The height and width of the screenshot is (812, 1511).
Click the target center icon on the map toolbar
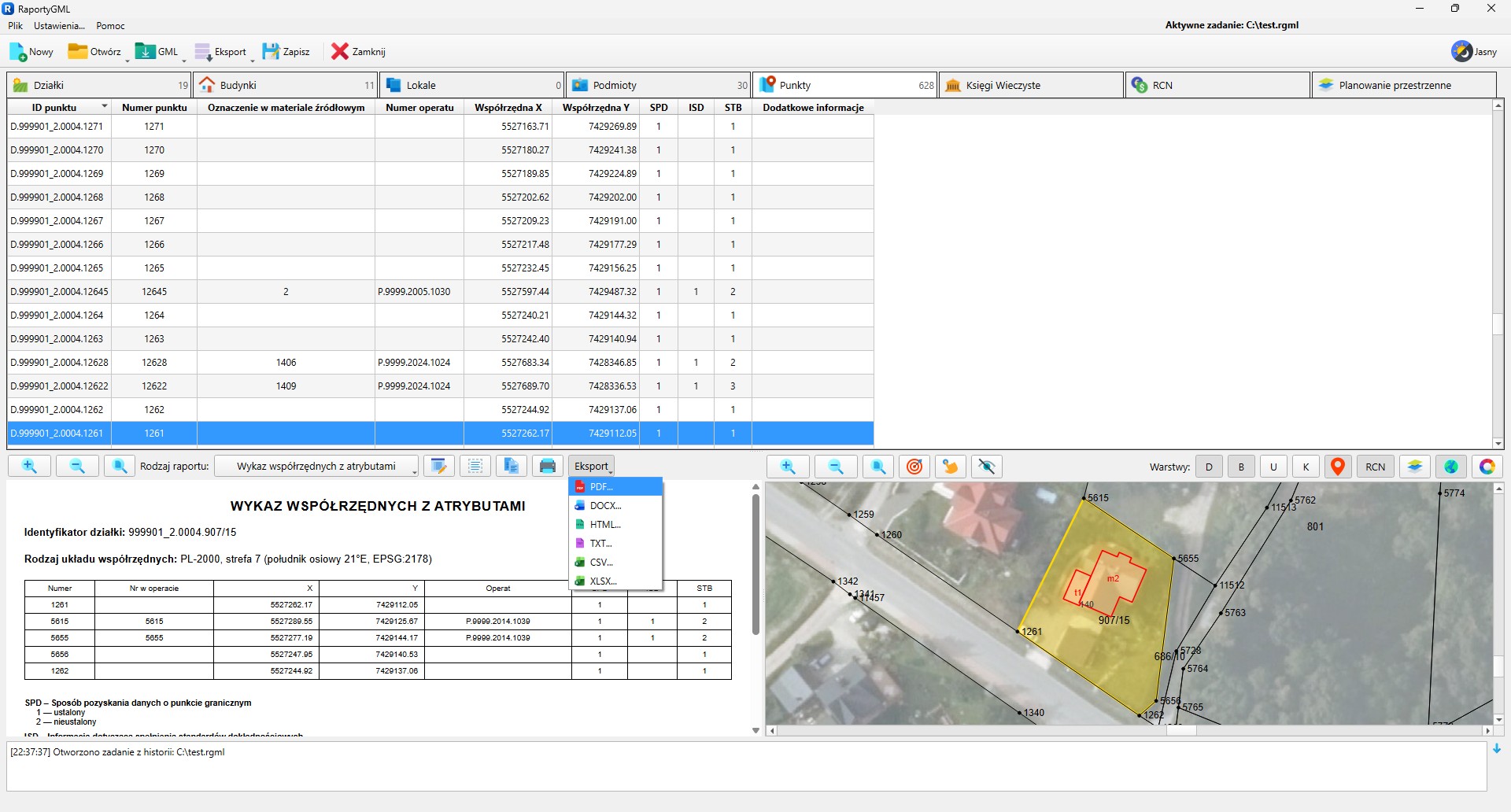[914, 467]
